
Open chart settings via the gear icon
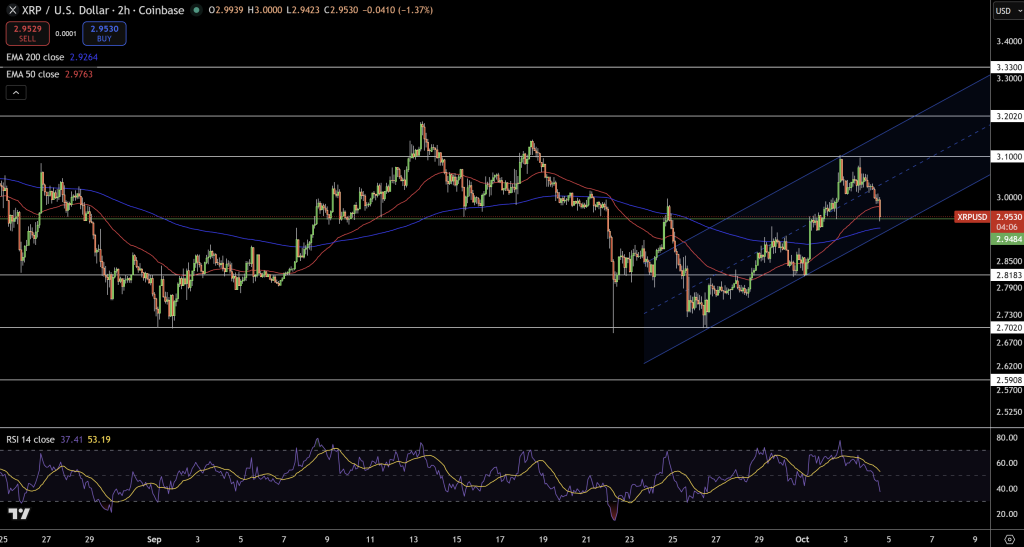click(1005, 537)
